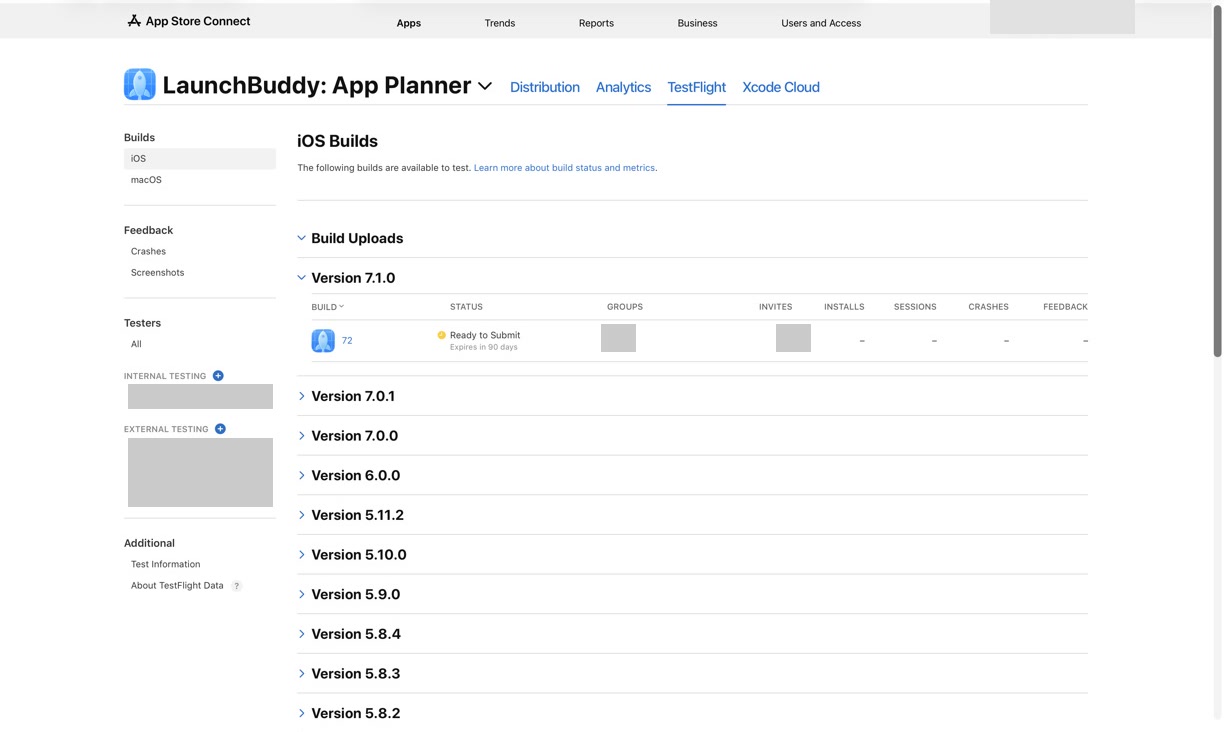Open Test Information in sidebar
1224x732 pixels.
[165, 564]
